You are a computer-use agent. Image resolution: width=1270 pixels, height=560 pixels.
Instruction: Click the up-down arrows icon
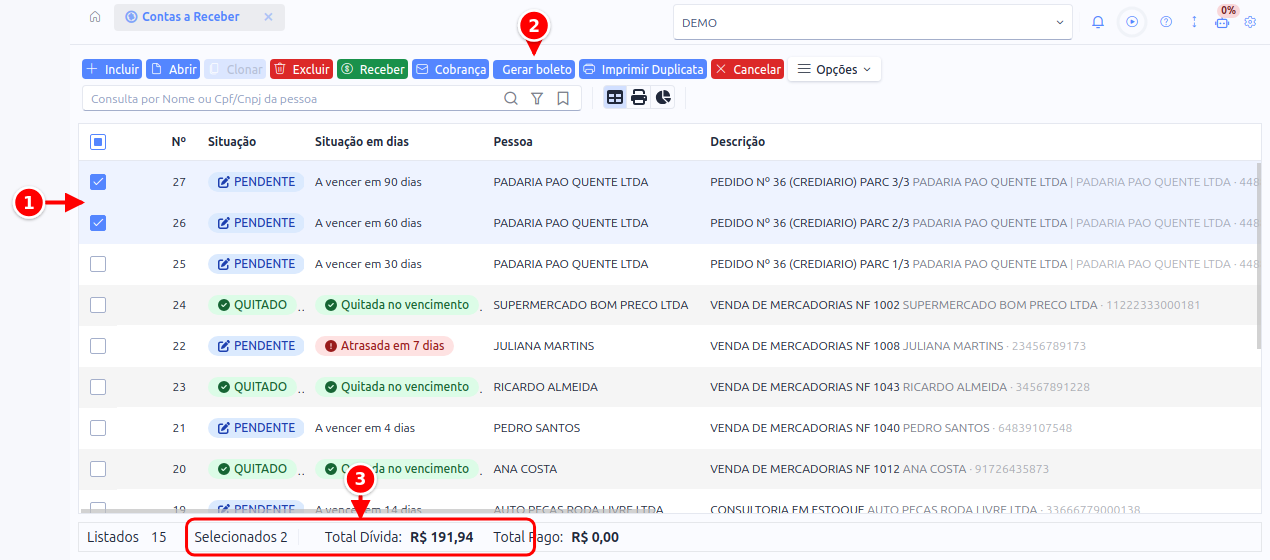pyautogui.click(x=1194, y=22)
